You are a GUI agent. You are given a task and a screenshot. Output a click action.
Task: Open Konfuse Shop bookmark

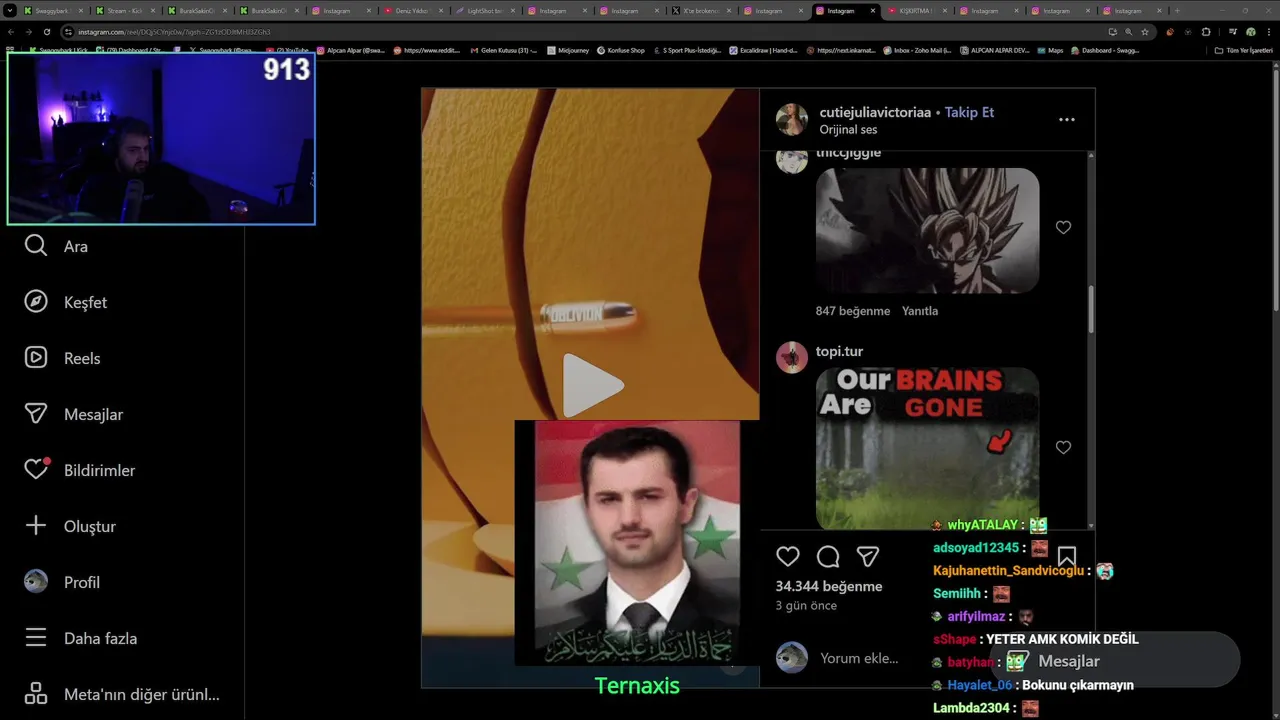click(621, 50)
